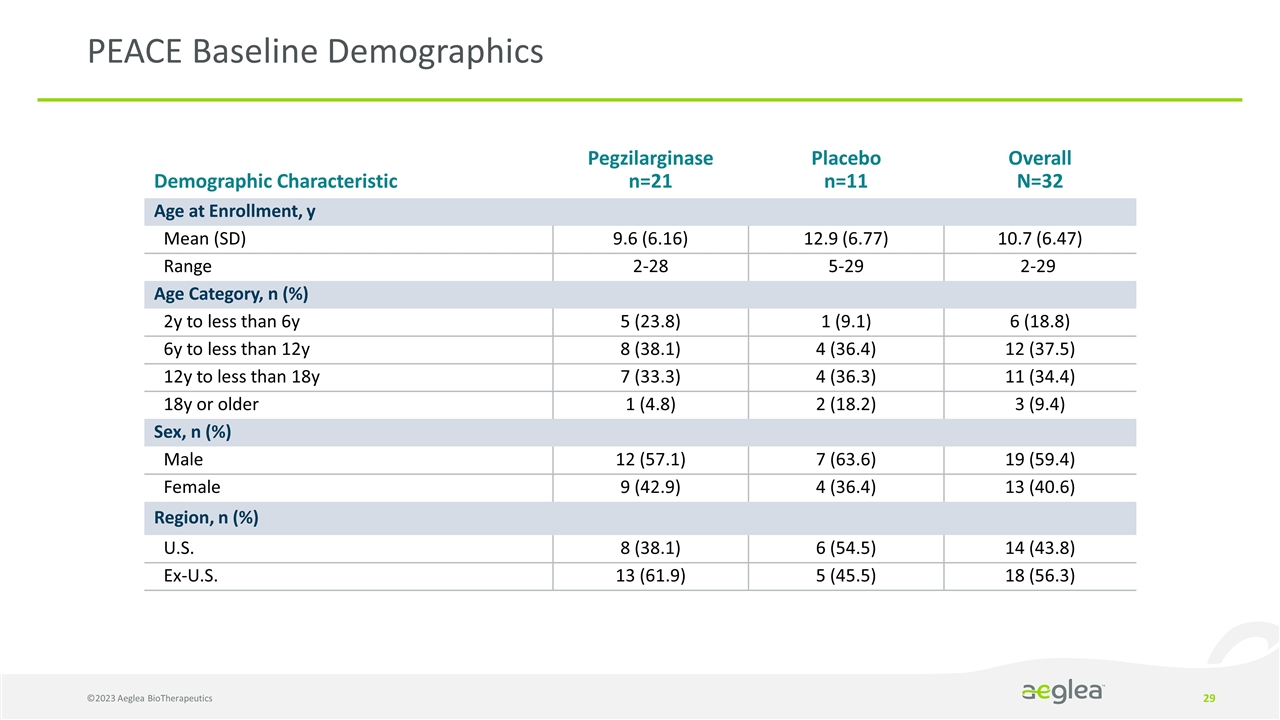The width and height of the screenshot is (1280, 720).
Task: Click the Demographic Characteristic header label
Action: click(x=275, y=181)
